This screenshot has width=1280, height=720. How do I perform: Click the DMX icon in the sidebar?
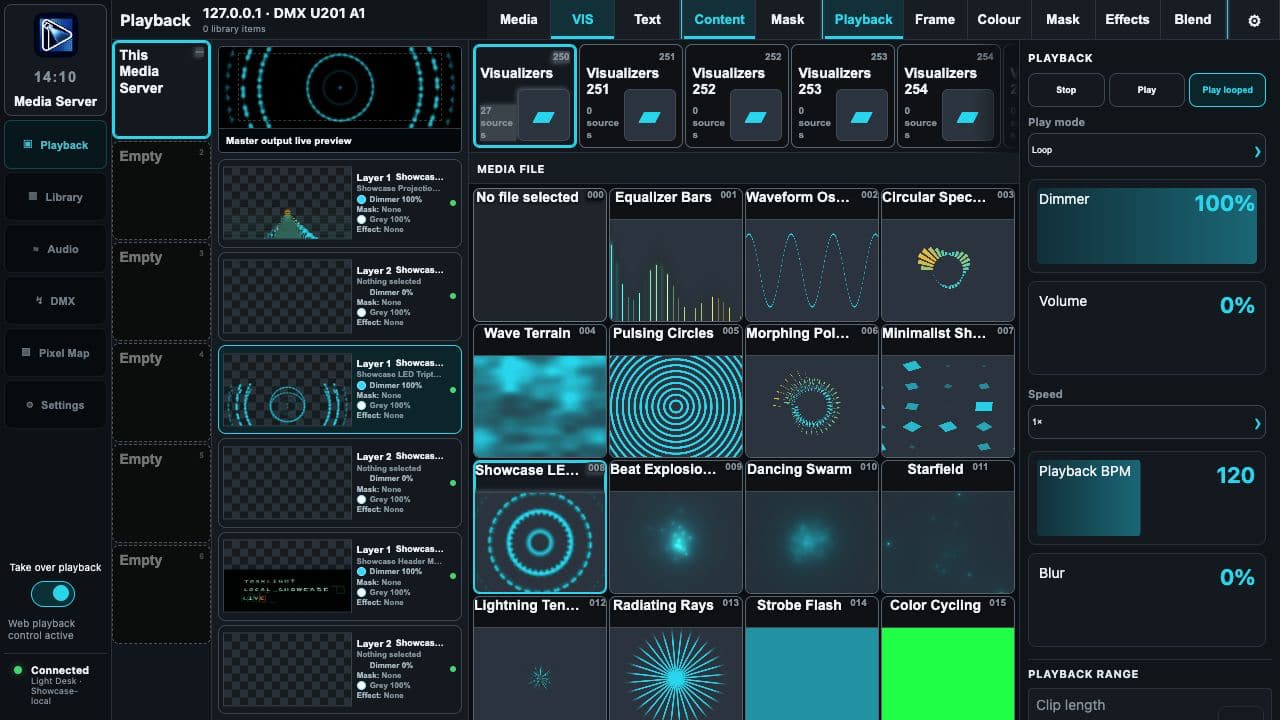(39, 301)
